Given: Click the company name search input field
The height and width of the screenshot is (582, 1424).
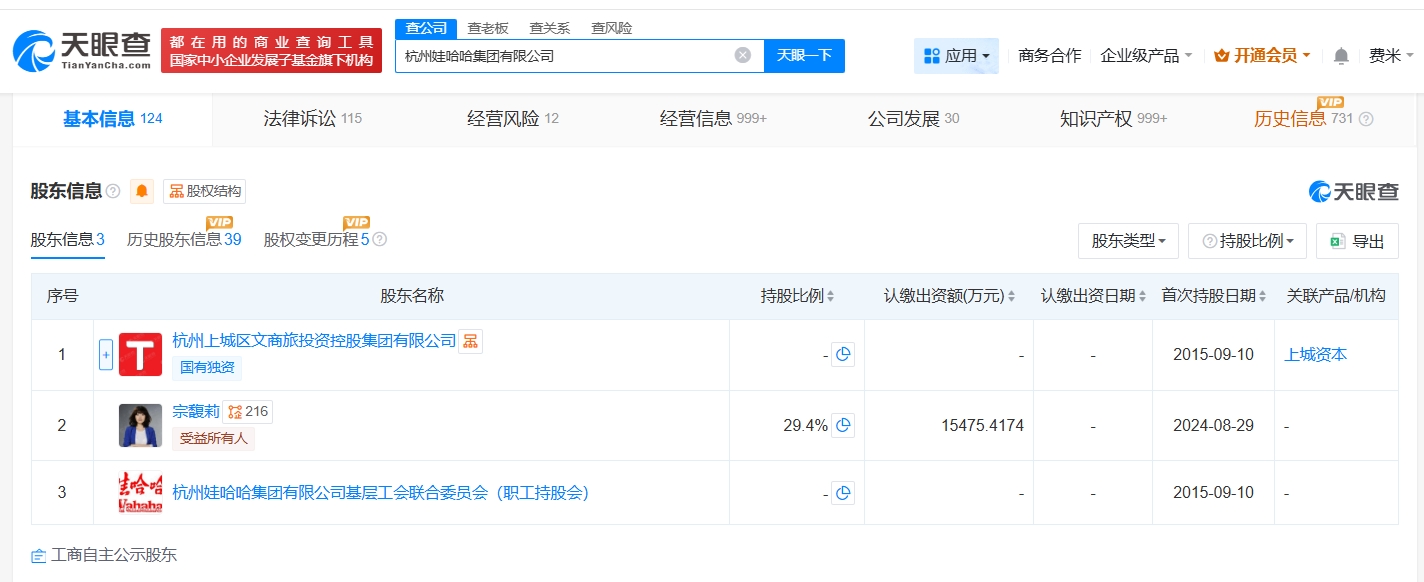Looking at the screenshot, I should pos(565,56).
